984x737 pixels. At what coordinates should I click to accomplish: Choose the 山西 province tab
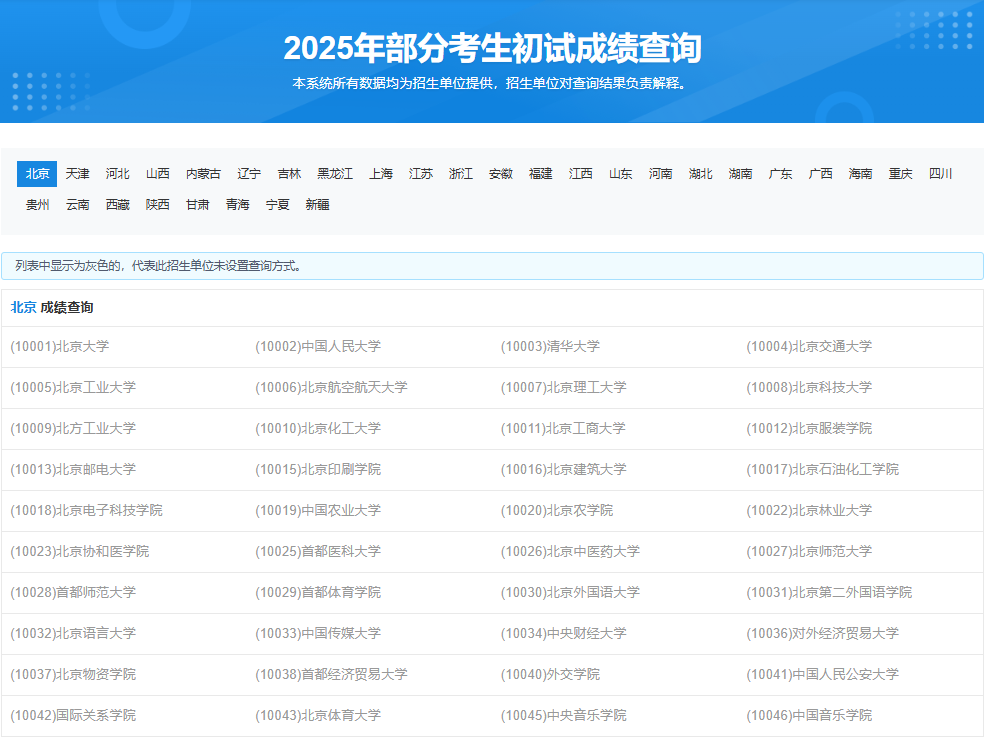tap(158, 174)
